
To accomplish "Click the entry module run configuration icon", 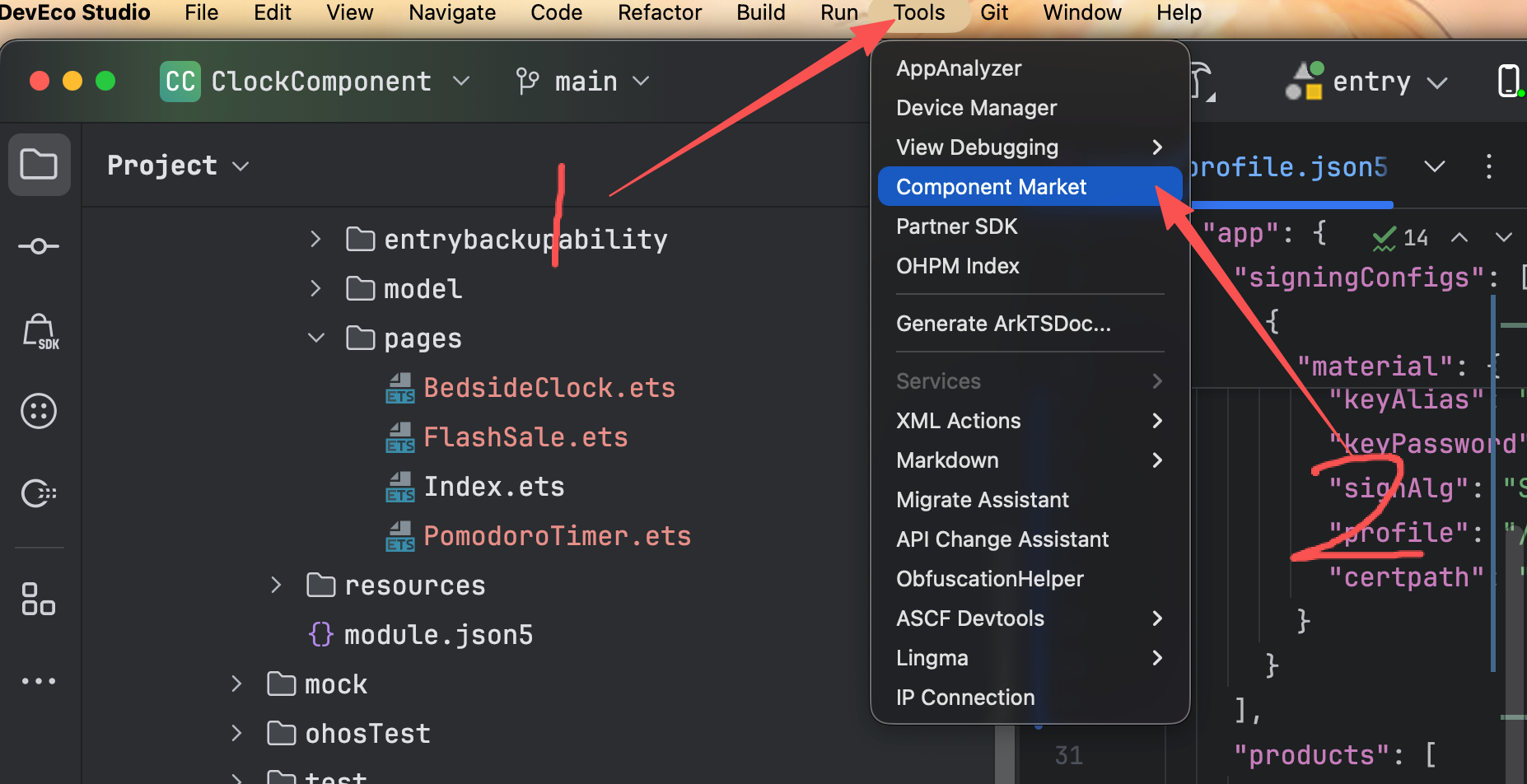I will (1304, 81).
